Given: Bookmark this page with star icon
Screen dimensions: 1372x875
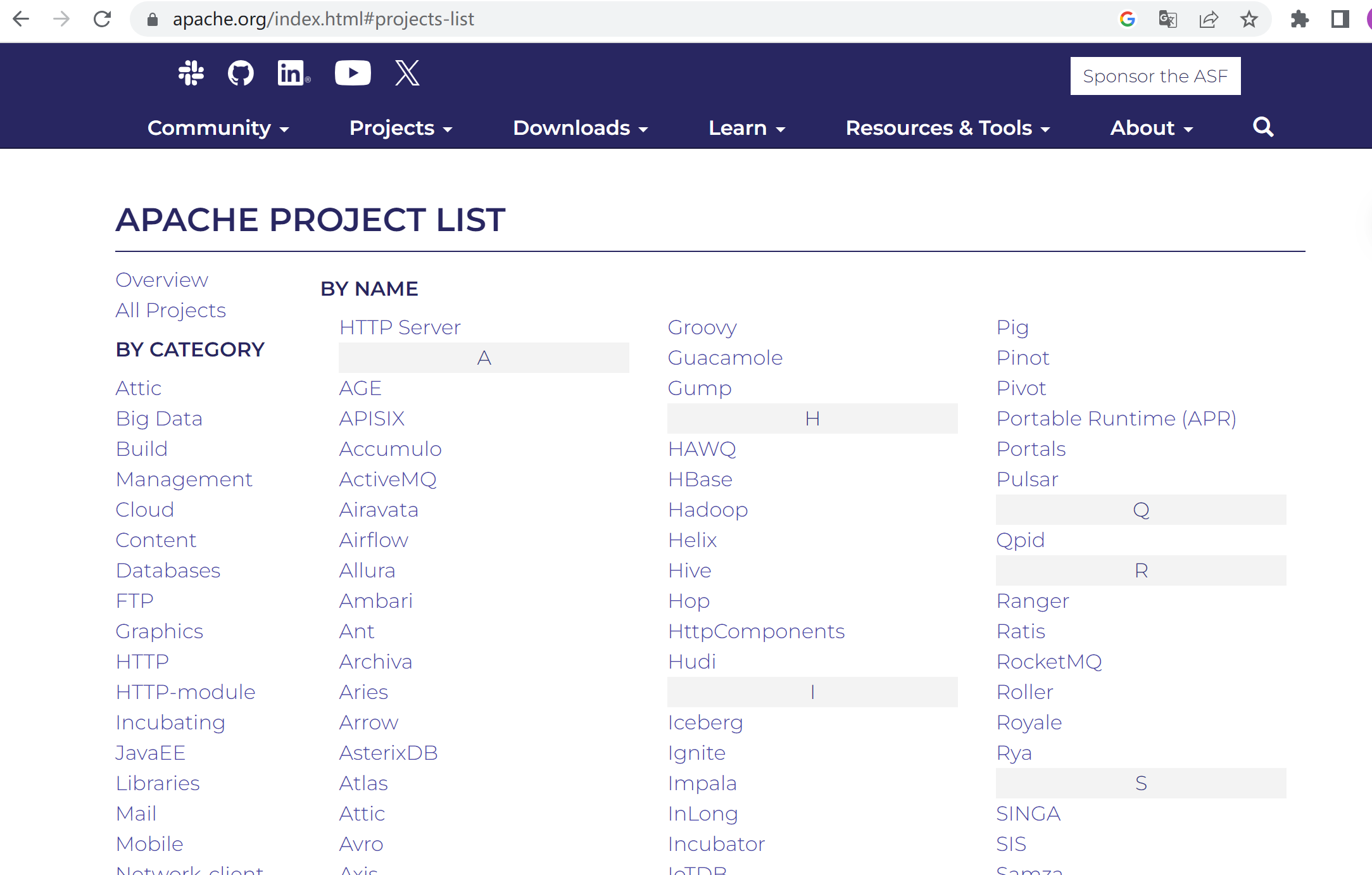Looking at the screenshot, I should tap(1249, 20).
